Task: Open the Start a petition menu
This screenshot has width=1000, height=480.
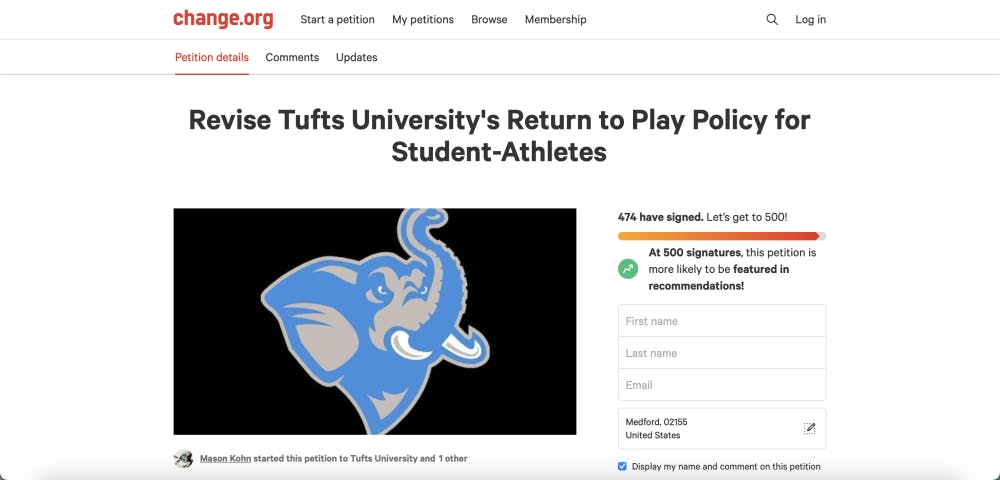Action: tap(337, 19)
